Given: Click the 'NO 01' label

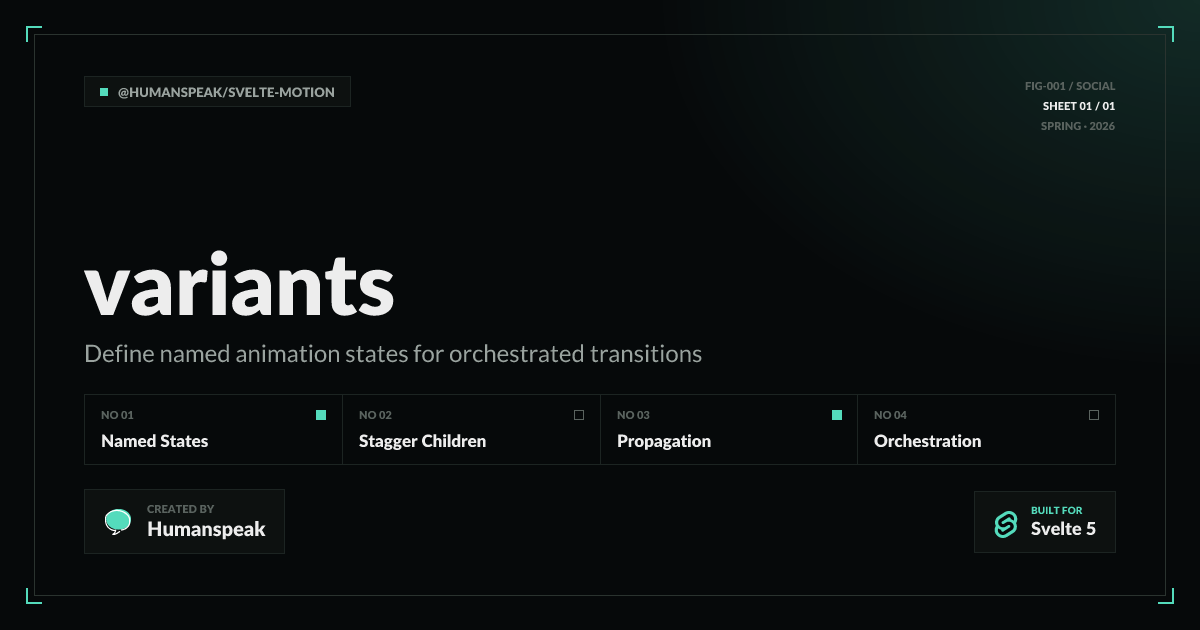Looking at the screenshot, I should [117, 415].
